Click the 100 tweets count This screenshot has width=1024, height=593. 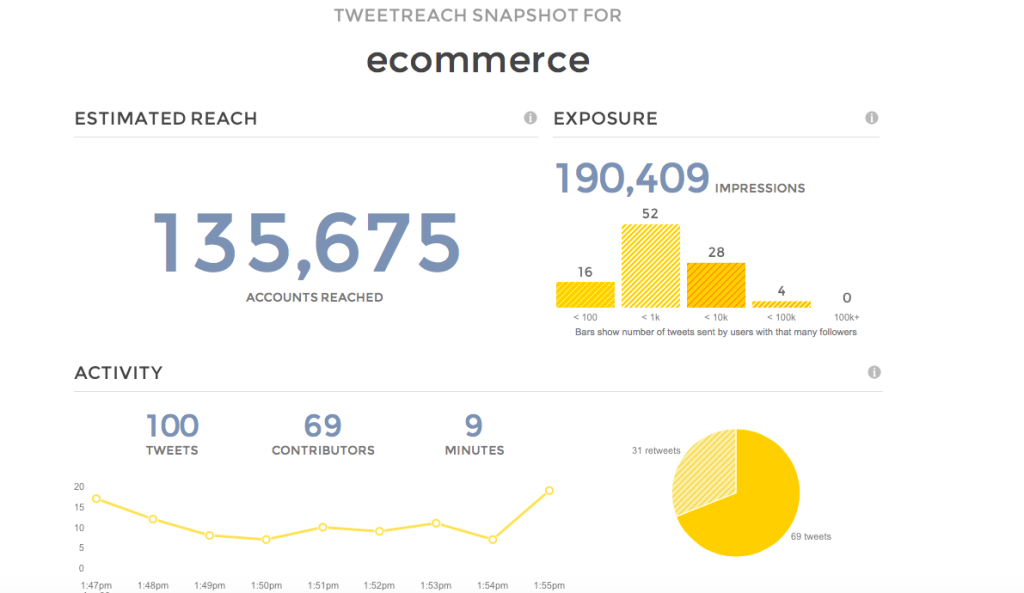[x=172, y=426]
